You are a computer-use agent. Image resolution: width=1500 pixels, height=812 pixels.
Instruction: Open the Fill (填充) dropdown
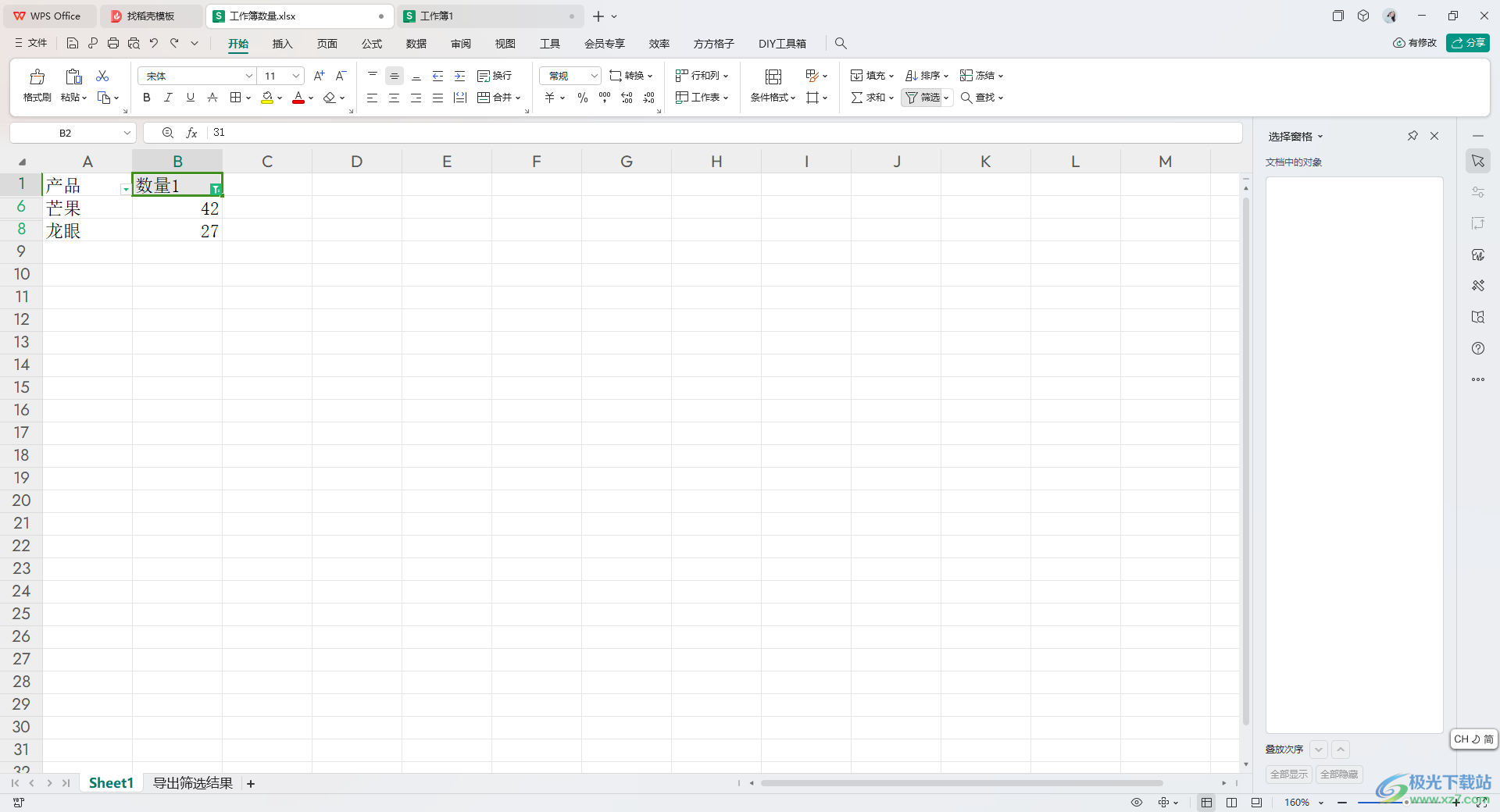(x=872, y=76)
